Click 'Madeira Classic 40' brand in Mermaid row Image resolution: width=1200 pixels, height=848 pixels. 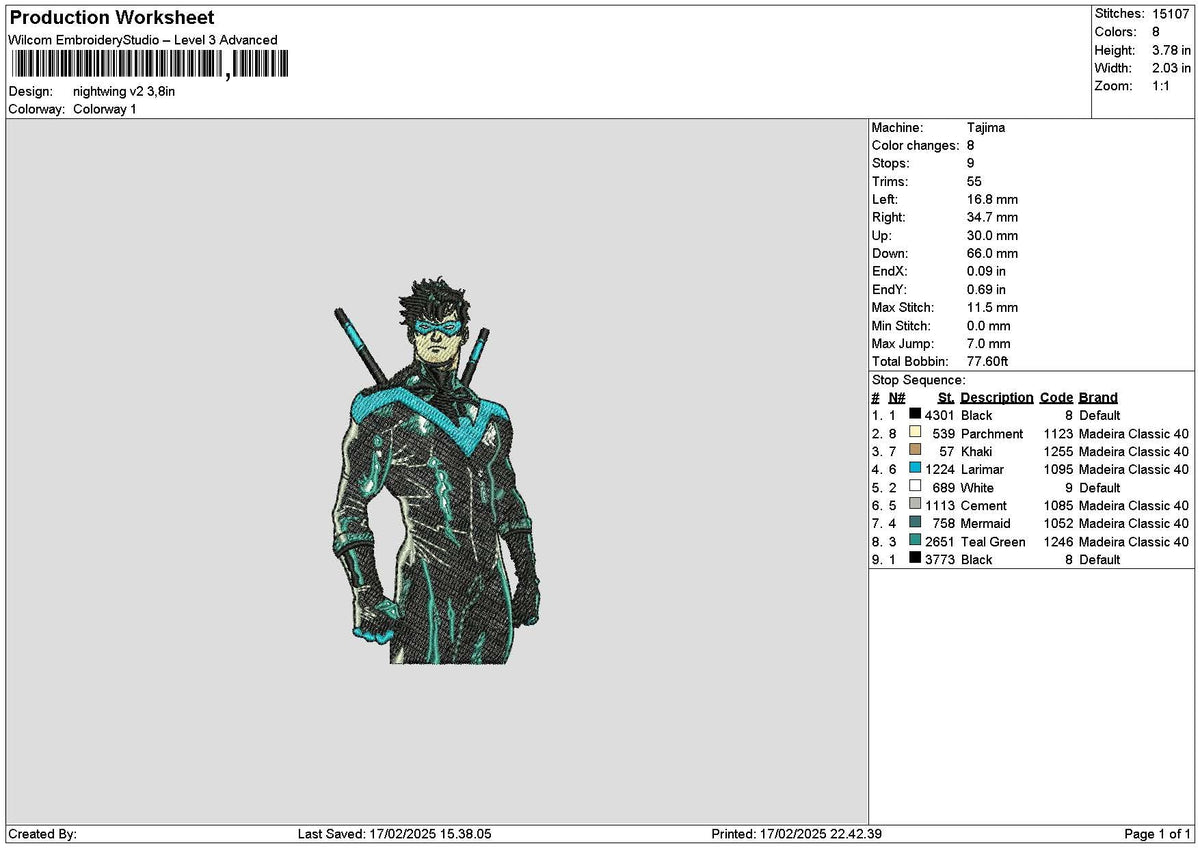tap(1134, 523)
